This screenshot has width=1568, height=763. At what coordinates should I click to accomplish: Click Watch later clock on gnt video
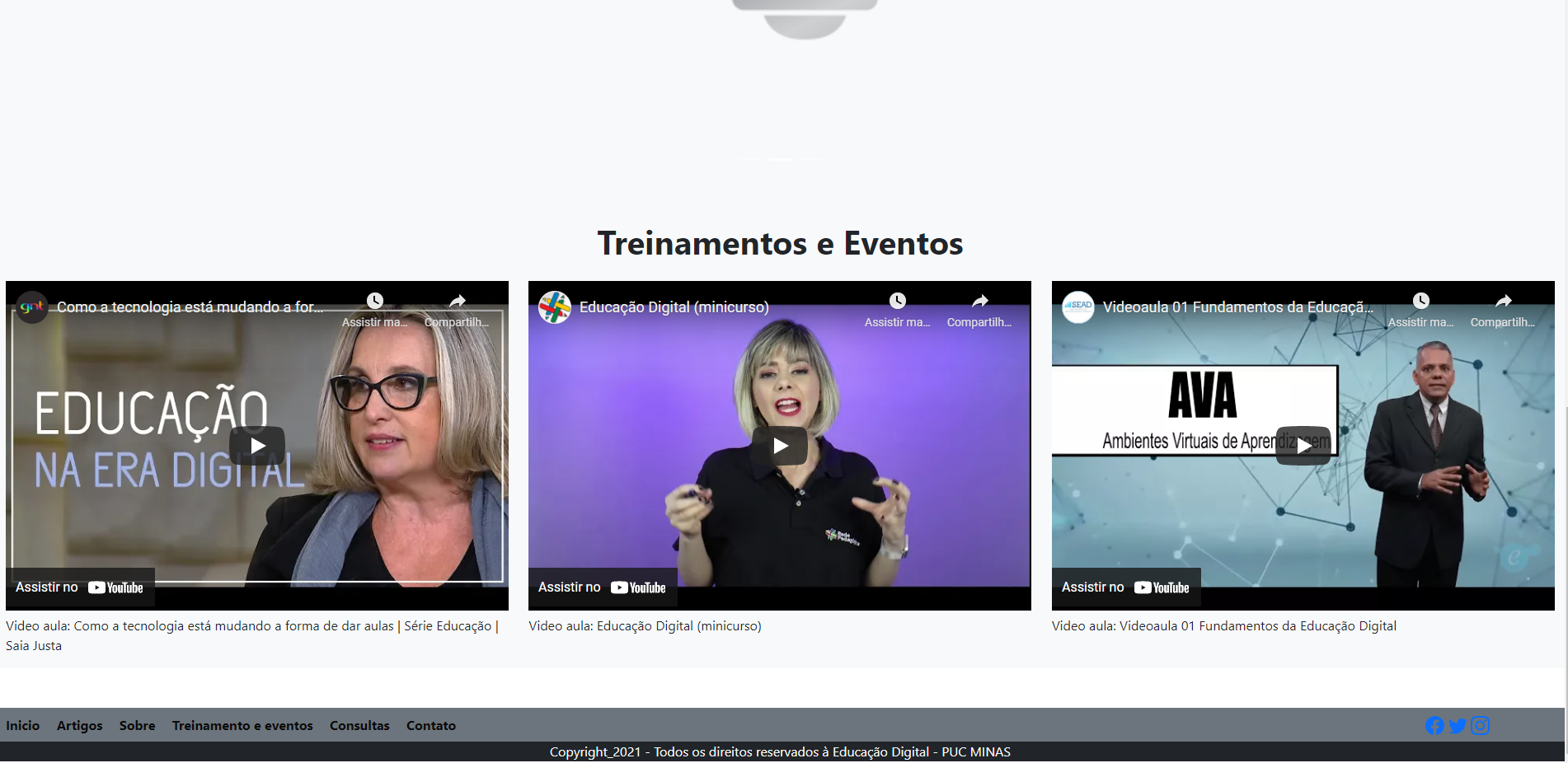[x=375, y=301]
